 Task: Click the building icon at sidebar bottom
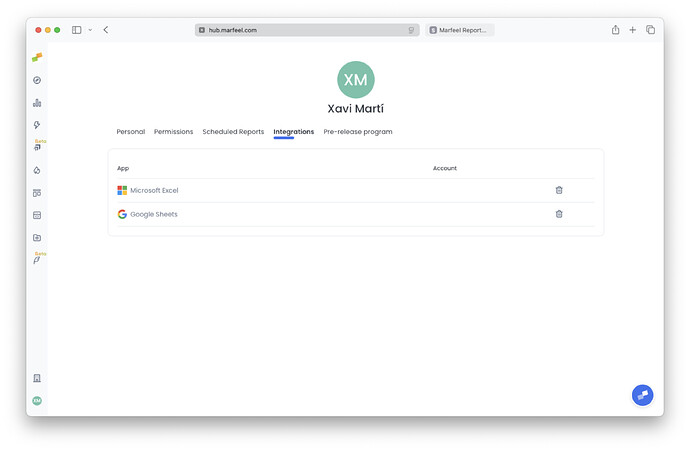37,378
